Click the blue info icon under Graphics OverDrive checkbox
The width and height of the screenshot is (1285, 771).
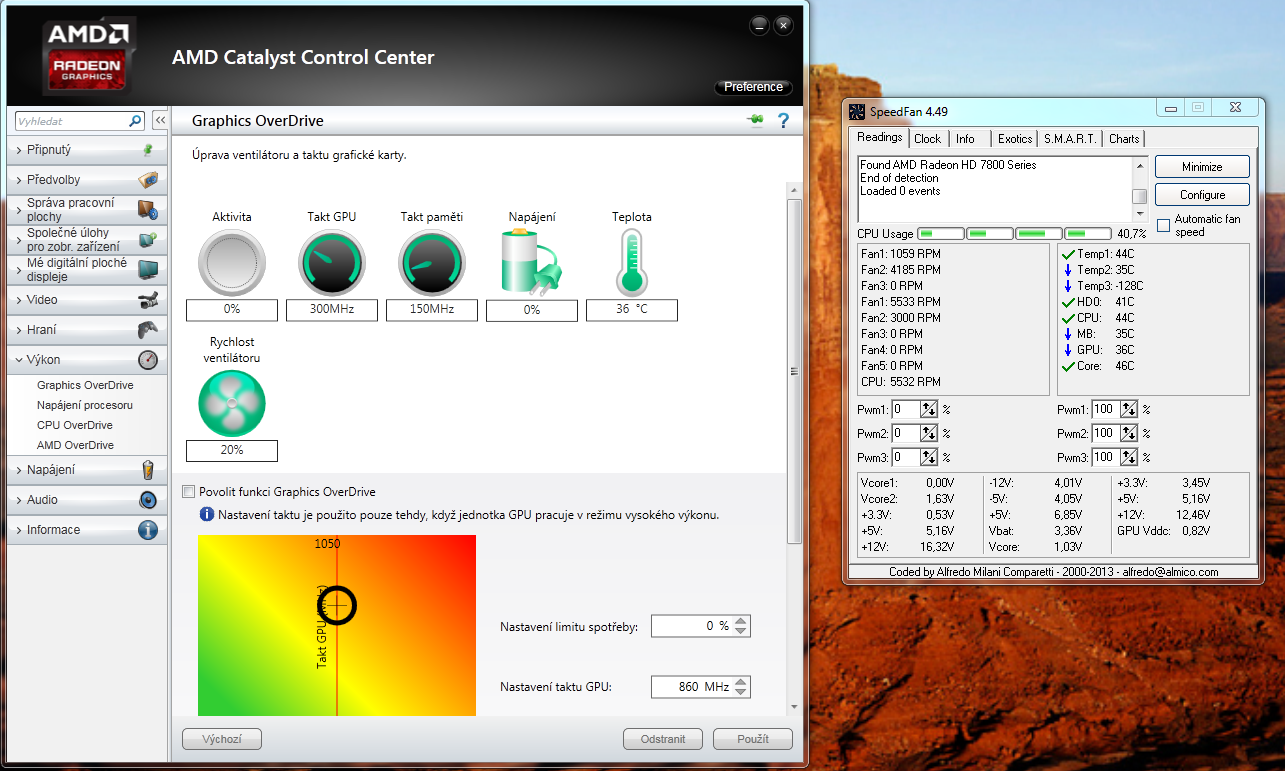click(x=207, y=515)
